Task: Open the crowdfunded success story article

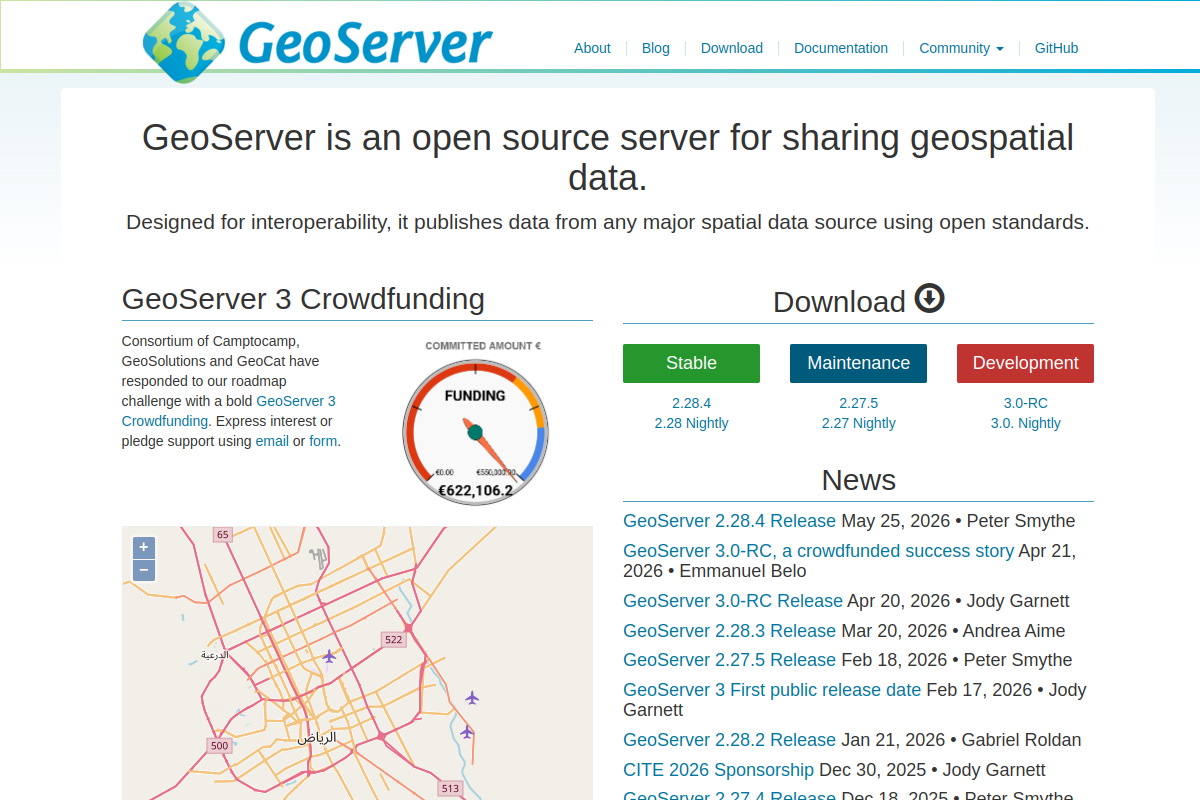Action: point(818,551)
